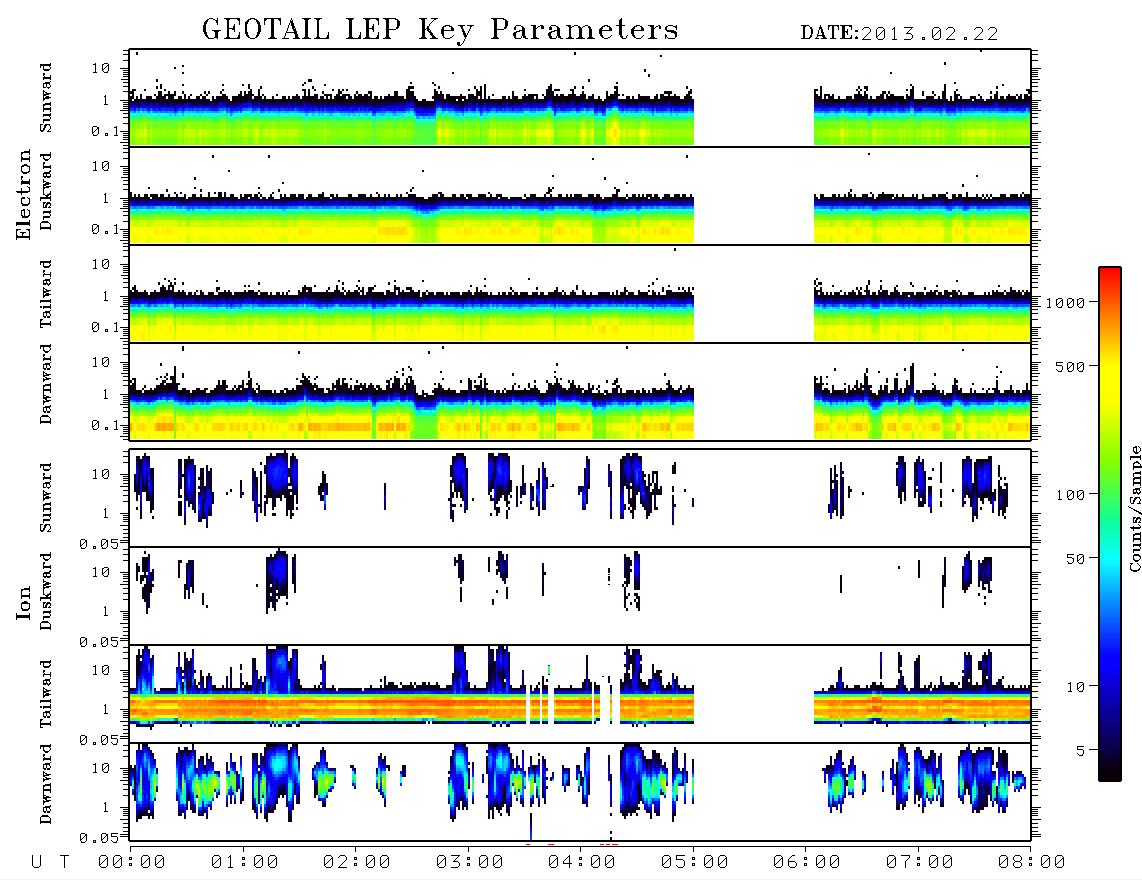The image size is (1142, 880).
Task: Click the Ion 'Tailward' panel label
Action: [x=46, y=694]
